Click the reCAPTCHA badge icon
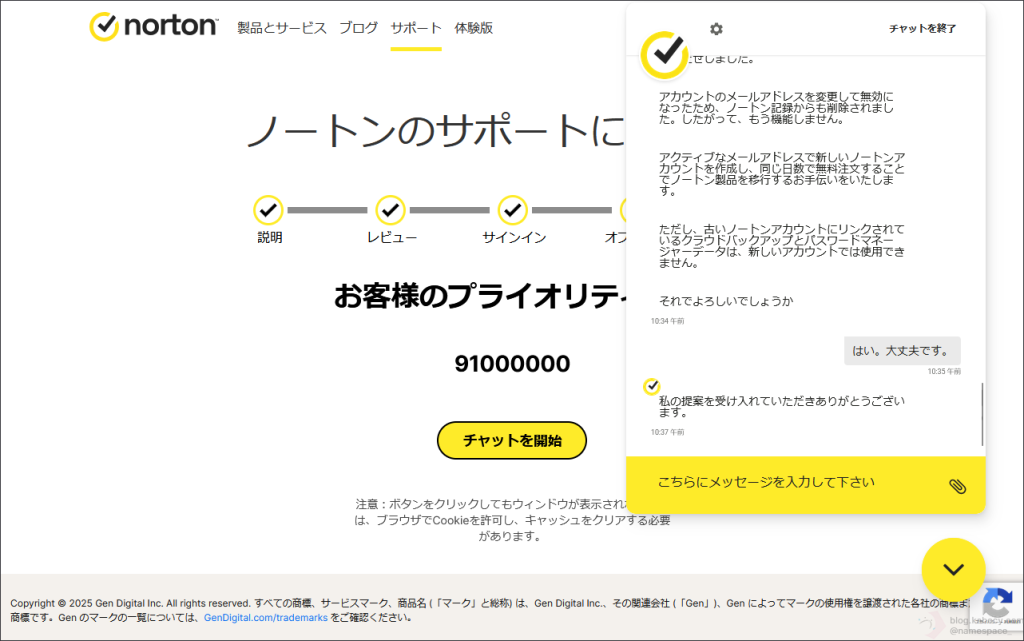This screenshot has width=1024, height=641. click(x=996, y=603)
